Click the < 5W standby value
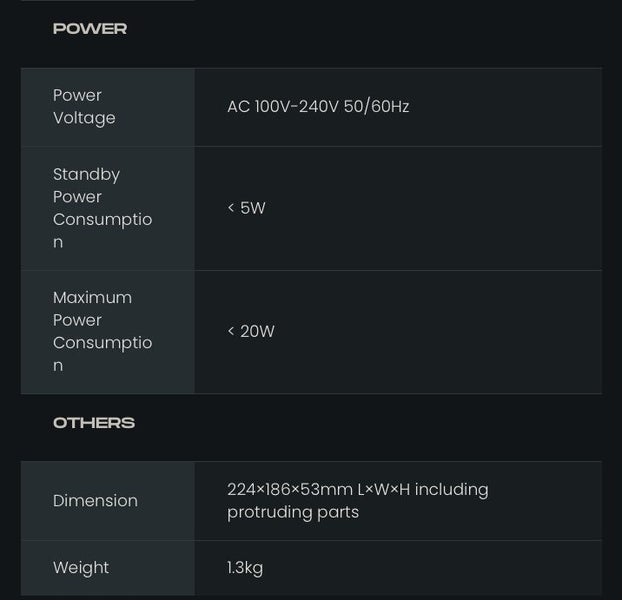The height and width of the screenshot is (600, 622). click(246, 208)
